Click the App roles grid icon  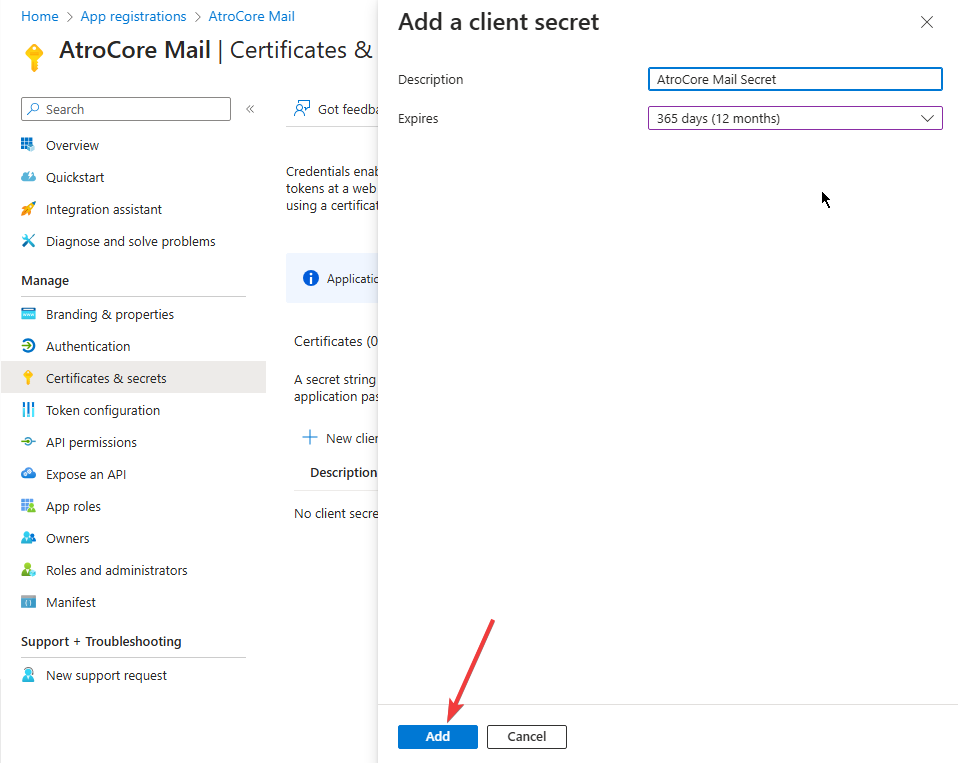[28, 506]
